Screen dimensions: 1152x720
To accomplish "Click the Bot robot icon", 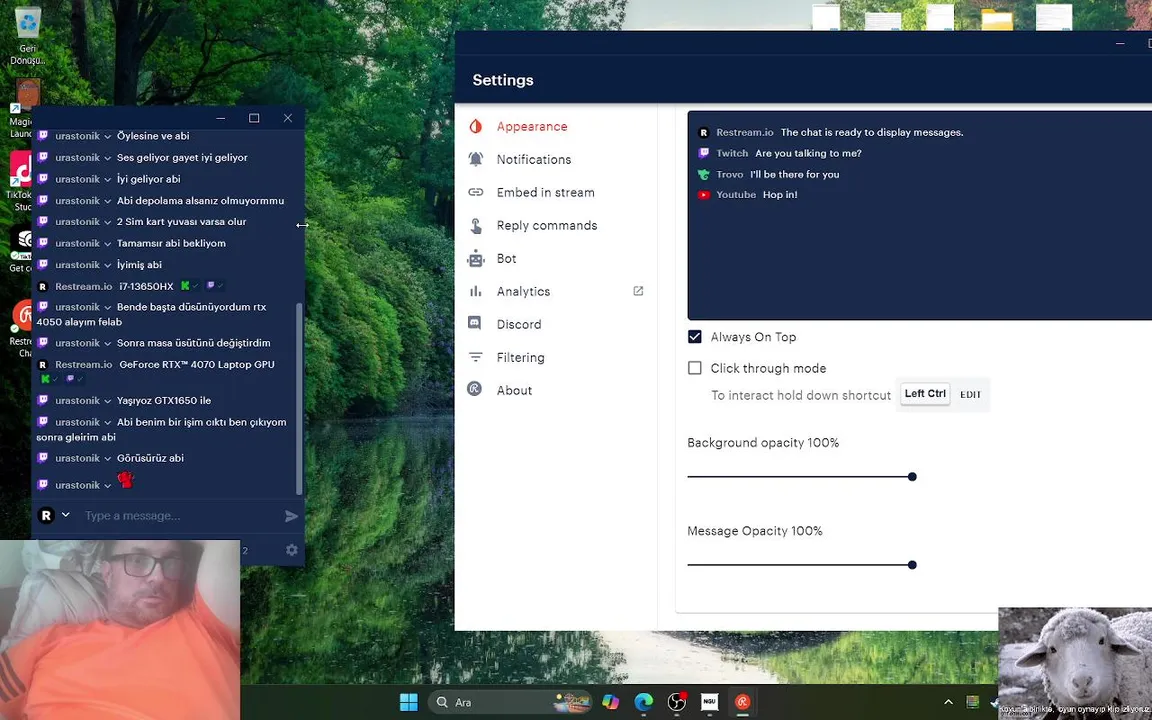I will pos(475,259).
